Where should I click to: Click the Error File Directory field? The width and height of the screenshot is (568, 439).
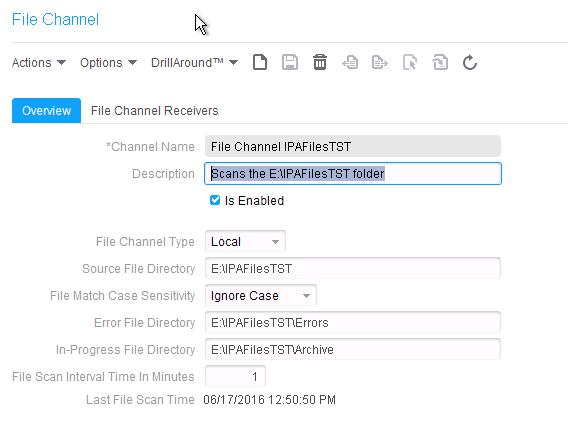pyautogui.click(x=353, y=322)
